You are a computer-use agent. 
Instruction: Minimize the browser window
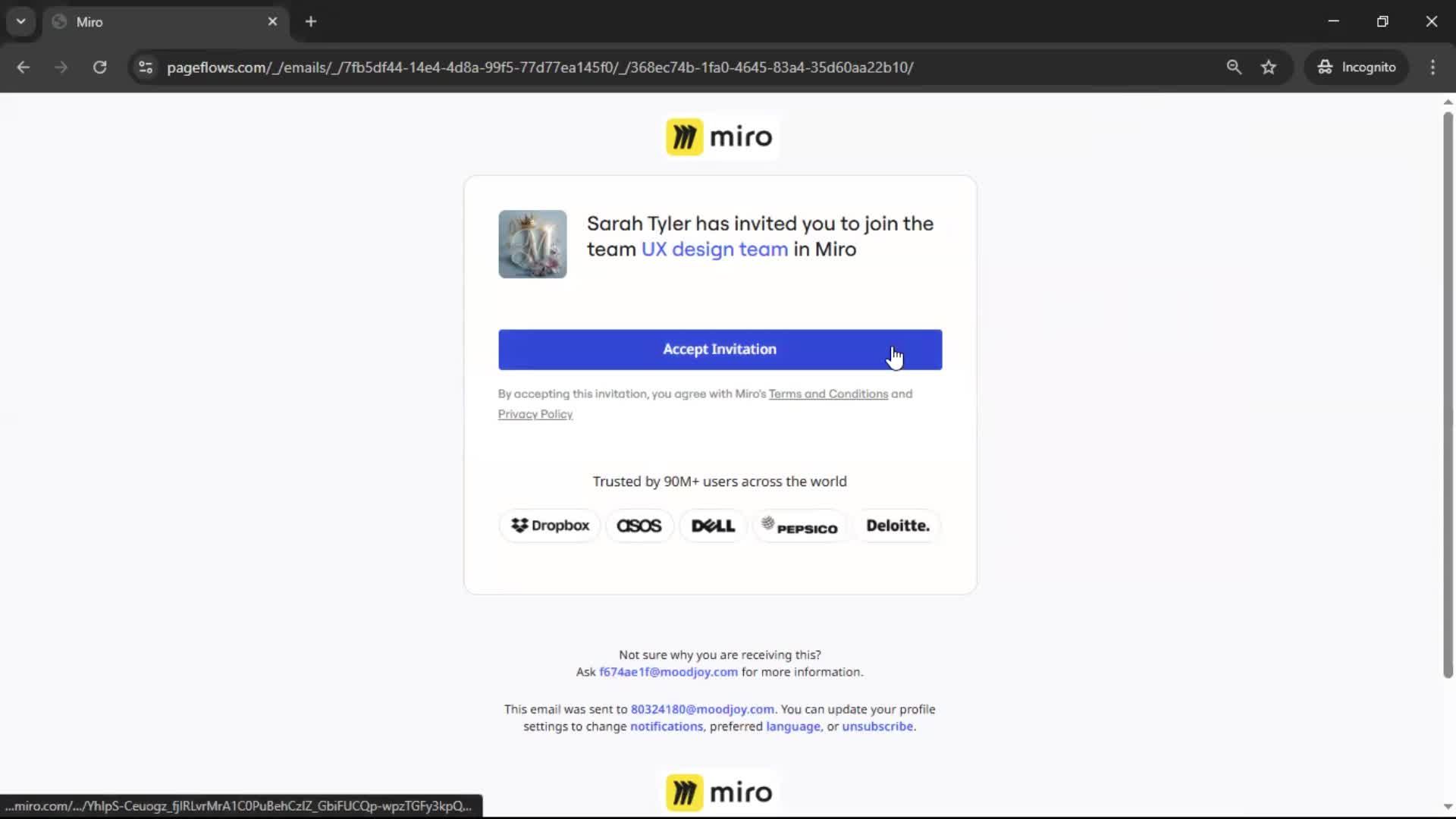(1334, 21)
